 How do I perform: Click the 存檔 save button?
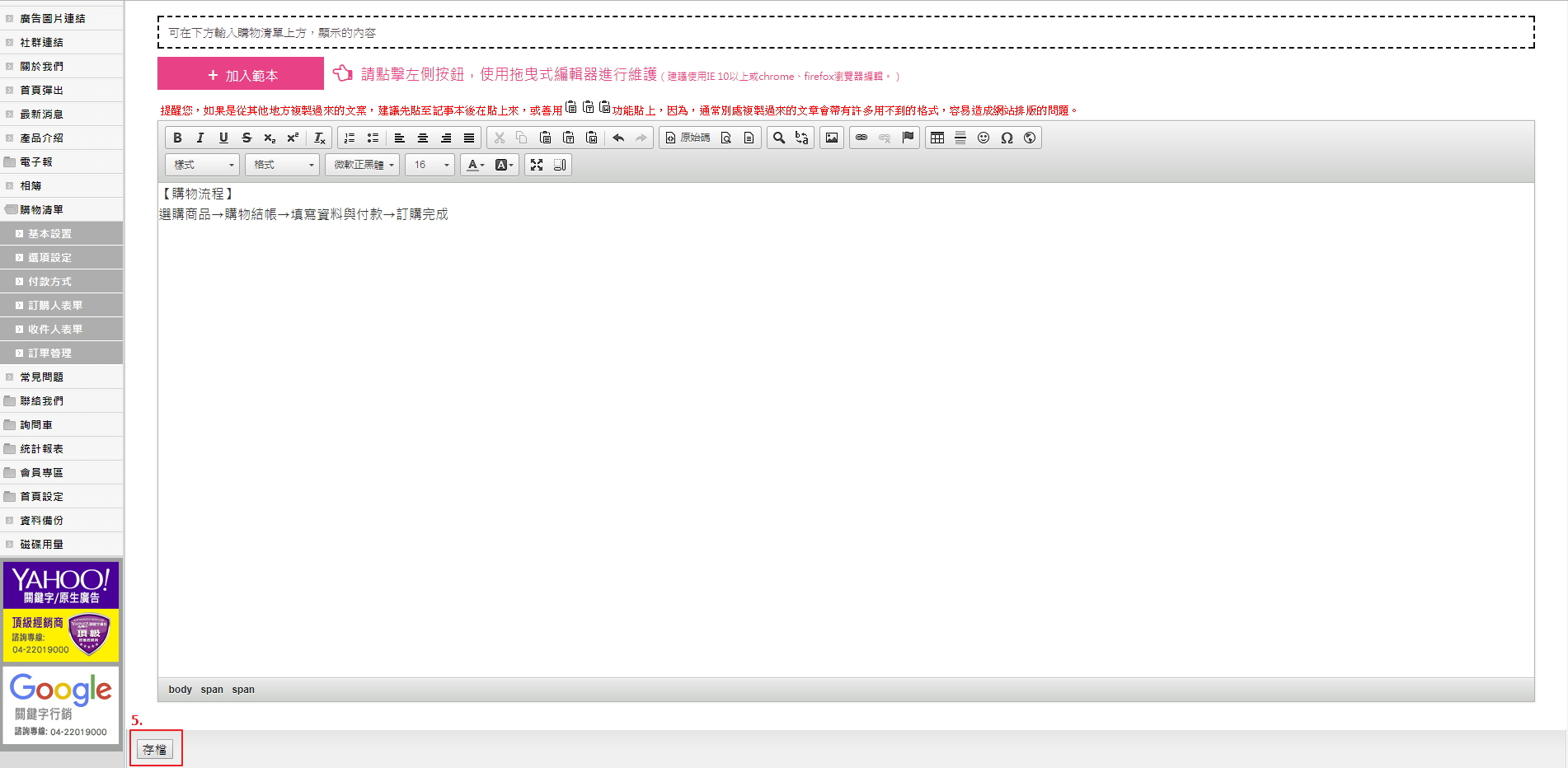[155, 749]
